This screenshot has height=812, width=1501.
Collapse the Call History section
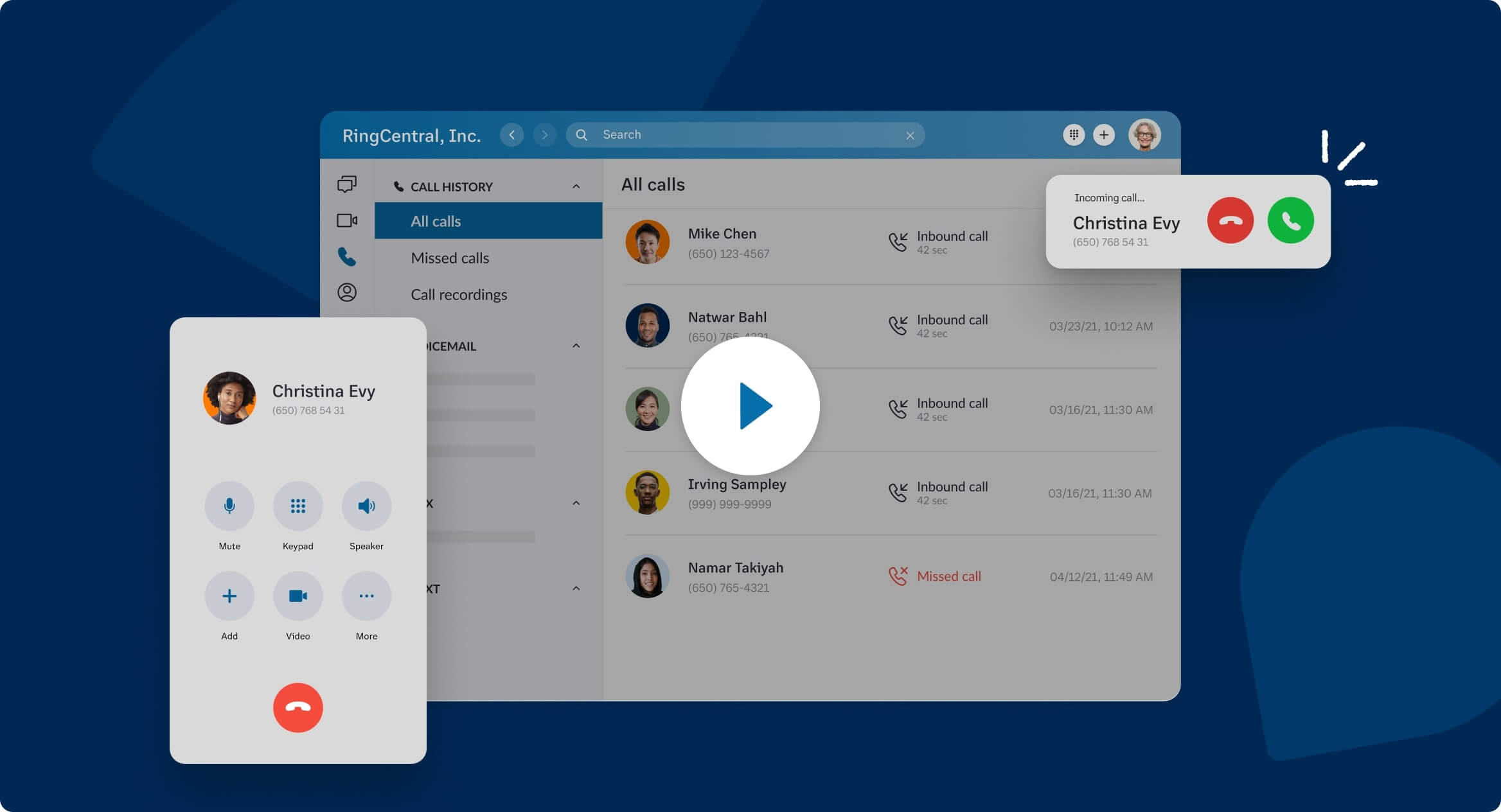pyautogui.click(x=576, y=187)
